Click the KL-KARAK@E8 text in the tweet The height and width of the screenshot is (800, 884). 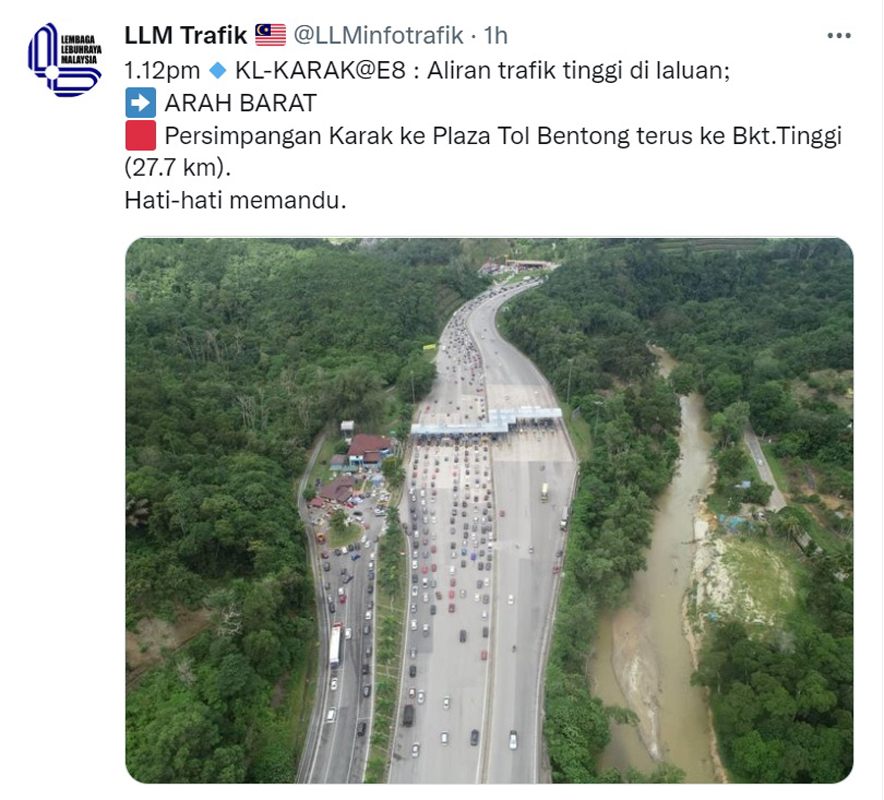click(x=320, y=70)
